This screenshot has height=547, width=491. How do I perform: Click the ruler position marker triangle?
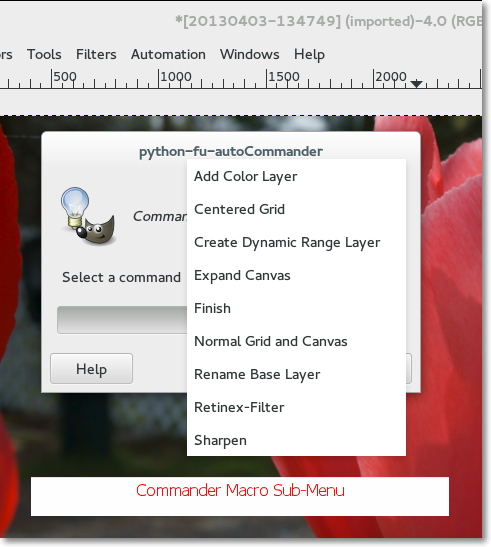coord(416,84)
